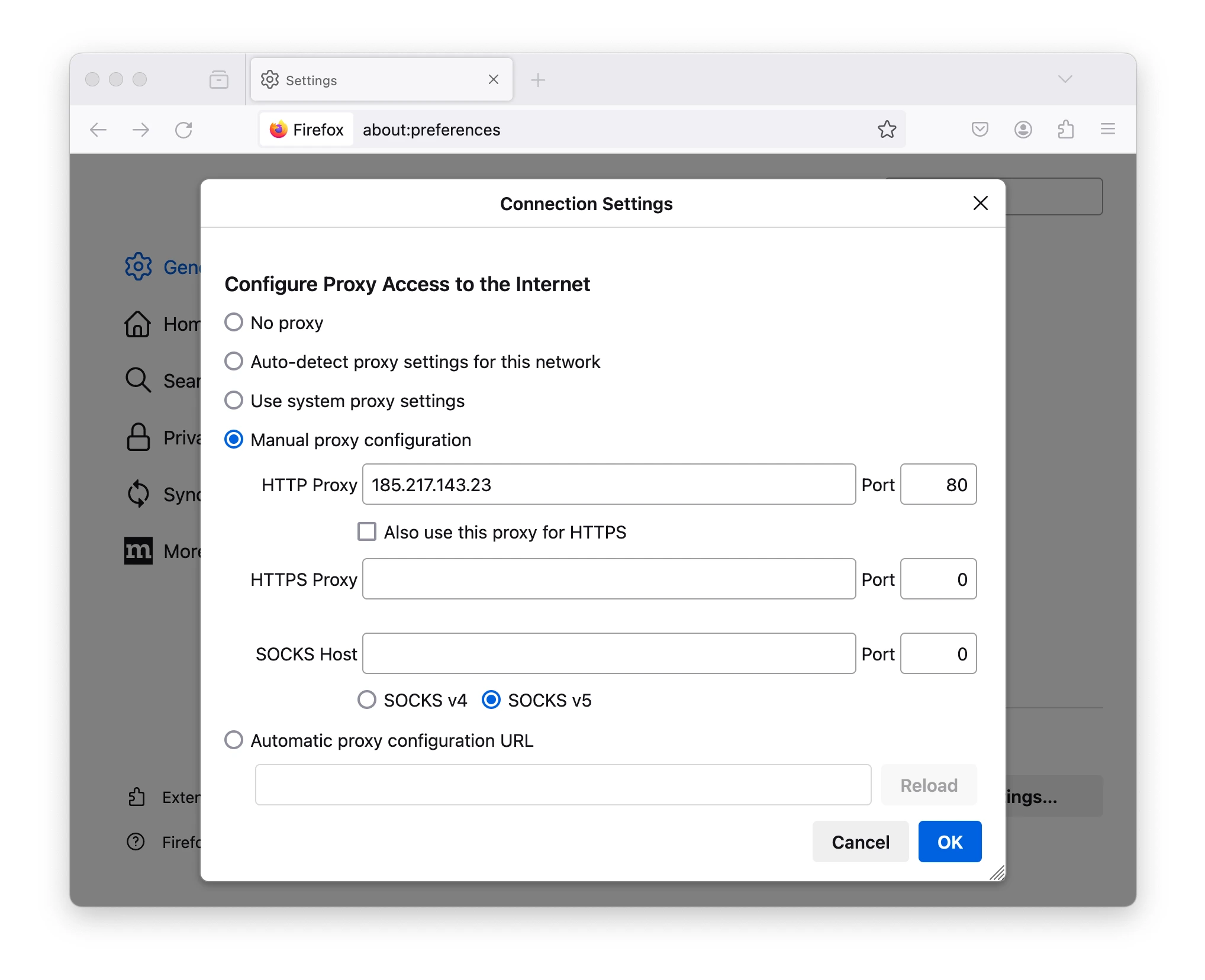Select Use system proxy settings
Image resolution: width=1205 pixels, height=980 pixels.
click(x=234, y=401)
